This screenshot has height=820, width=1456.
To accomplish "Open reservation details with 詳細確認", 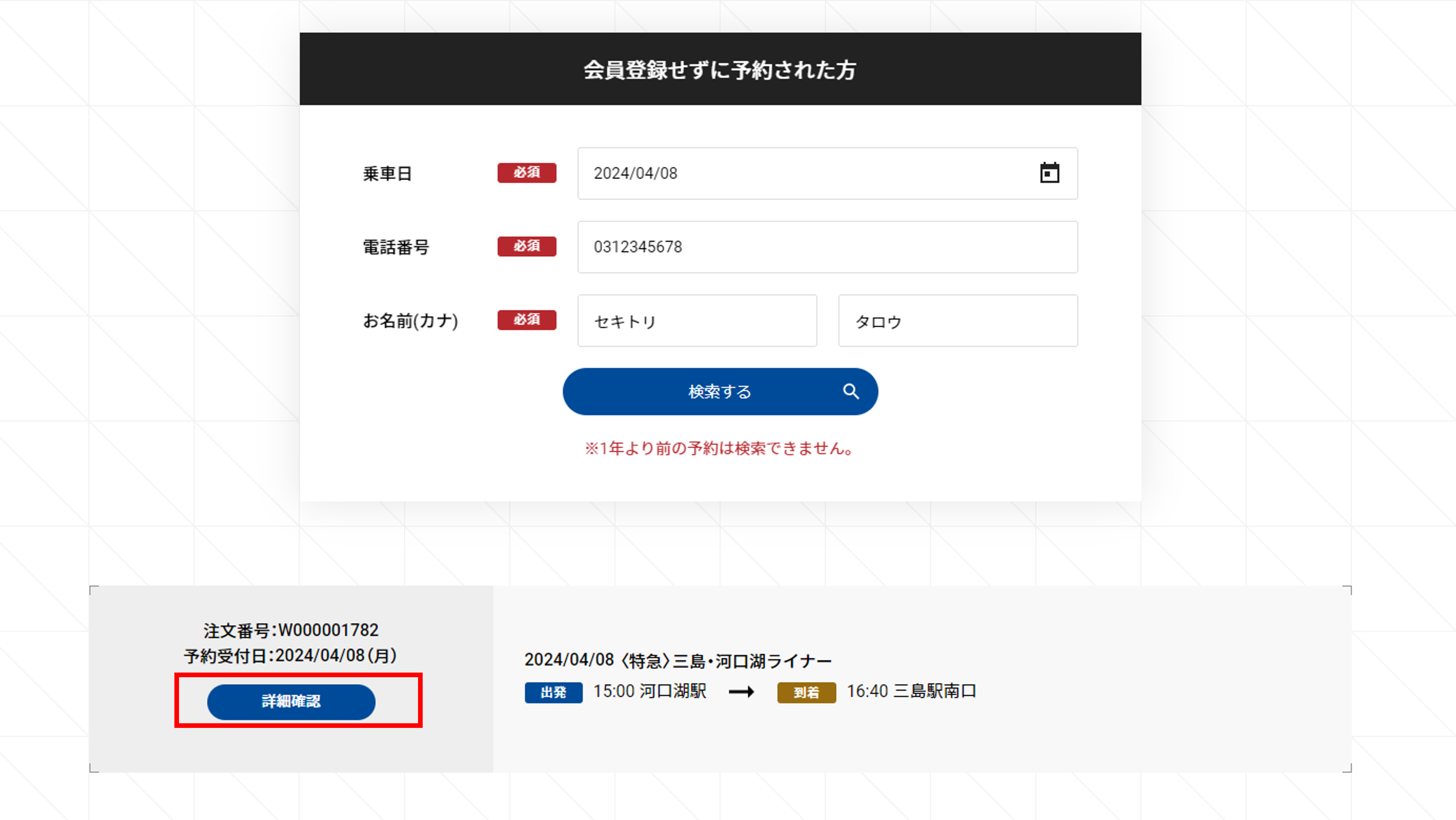I will (x=291, y=701).
